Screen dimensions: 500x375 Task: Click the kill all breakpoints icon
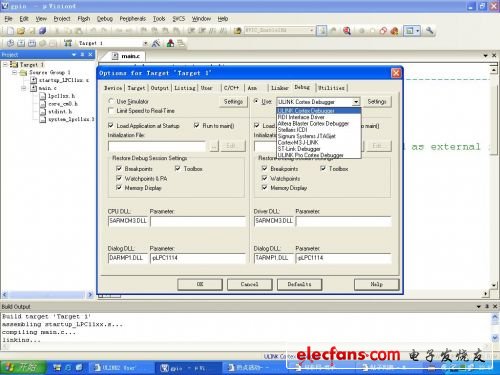click(394, 31)
